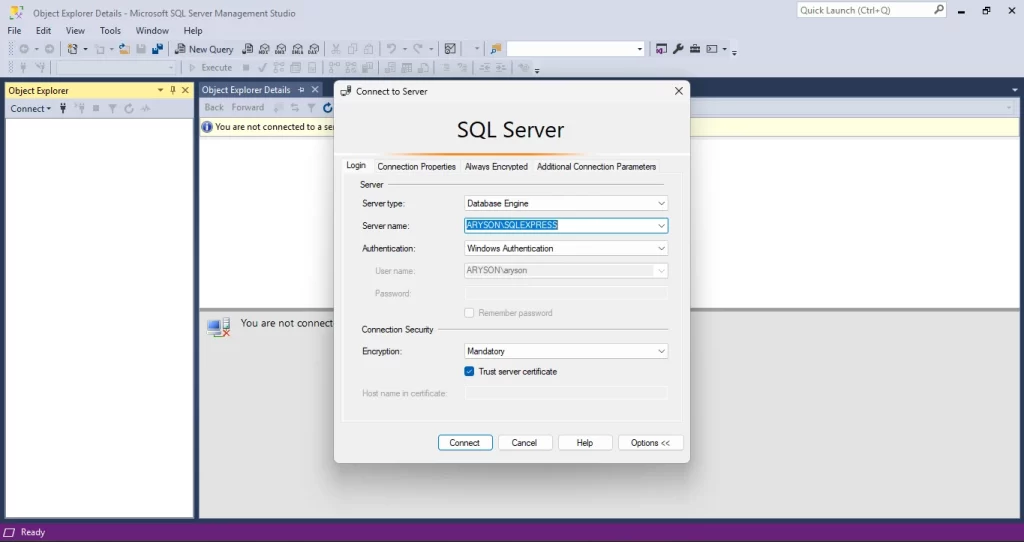
Task: Open an Analysis Services DMX Query
Action: 281,49
